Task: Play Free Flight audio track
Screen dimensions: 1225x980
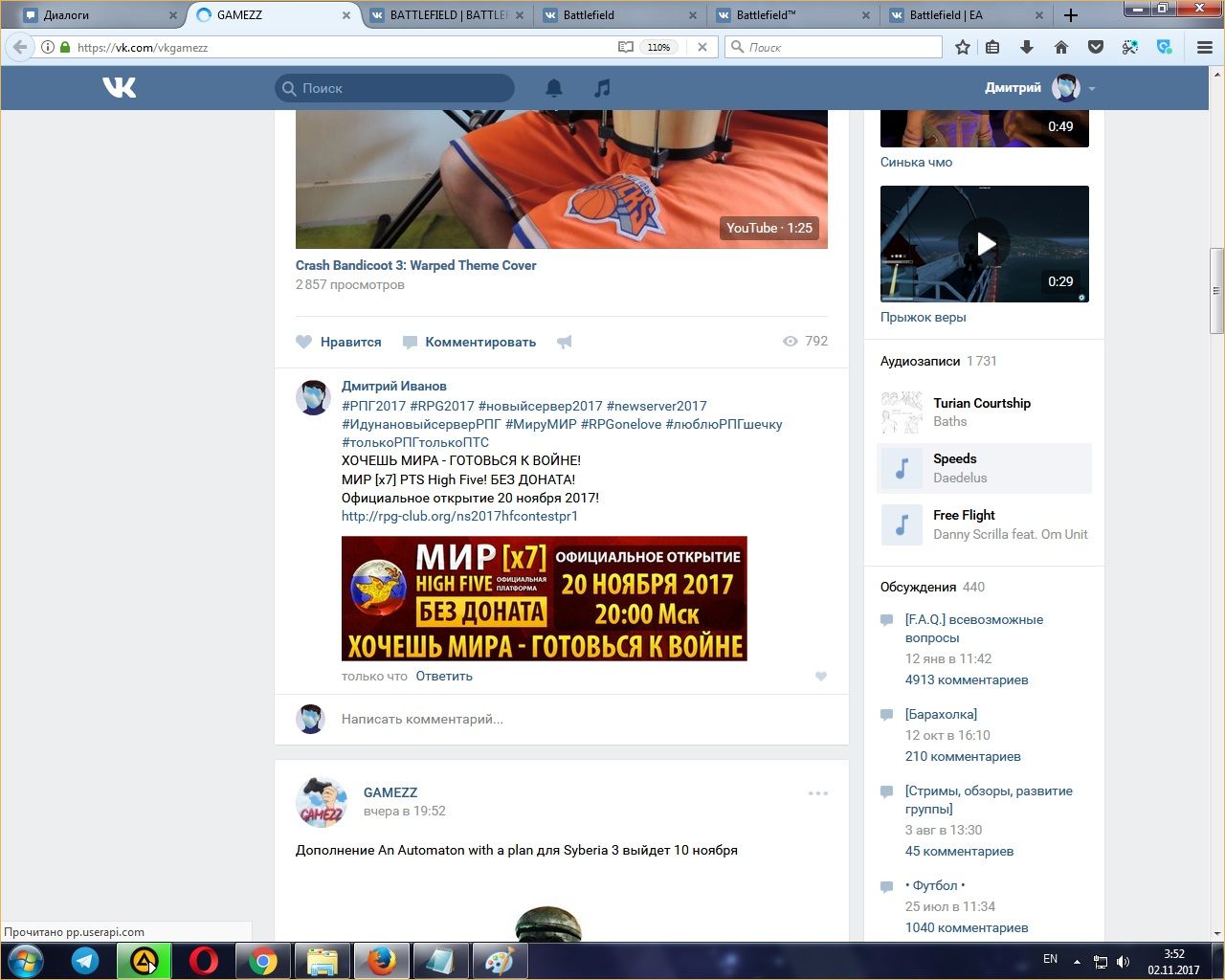Action: tap(984, 524)
